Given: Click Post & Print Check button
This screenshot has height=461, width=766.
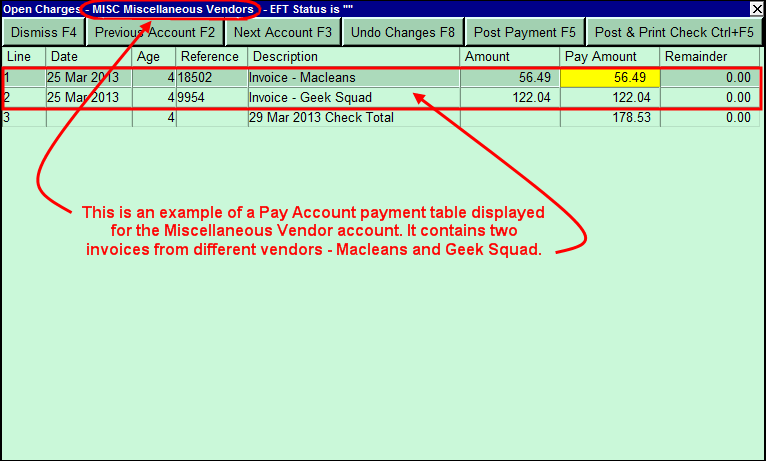Looking at the screenshot, I should click(674, 32).
